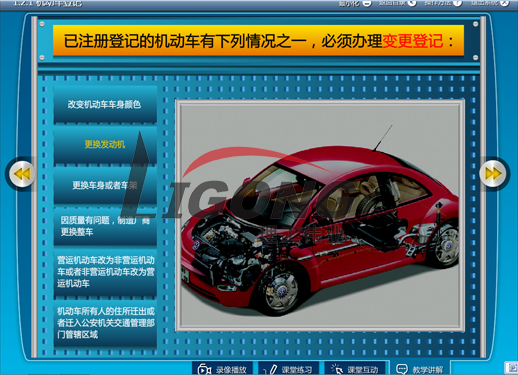Go to previous page with left arrow
Screen dimensions: 518x375
point(22,174)
